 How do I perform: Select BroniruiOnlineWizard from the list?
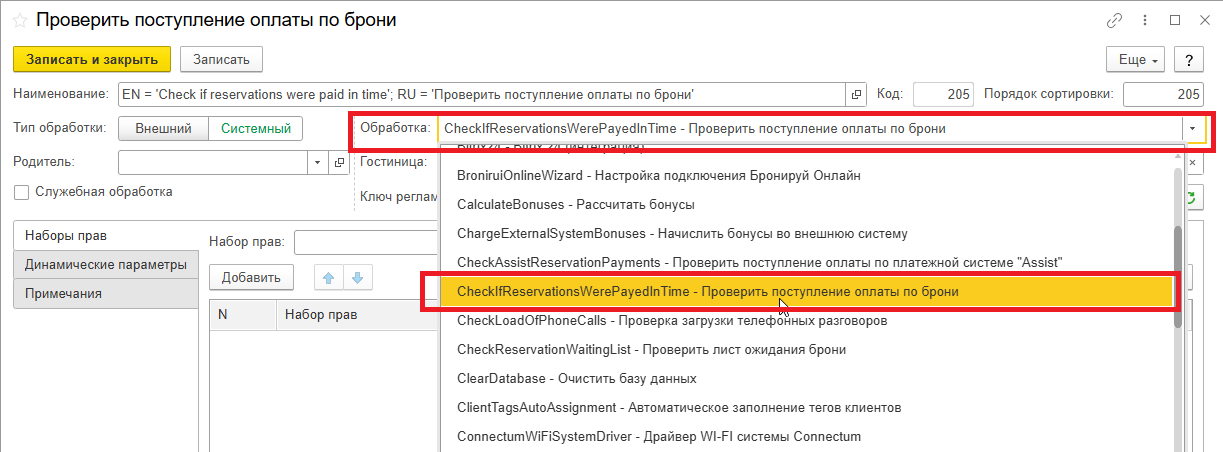coord(806,175)
